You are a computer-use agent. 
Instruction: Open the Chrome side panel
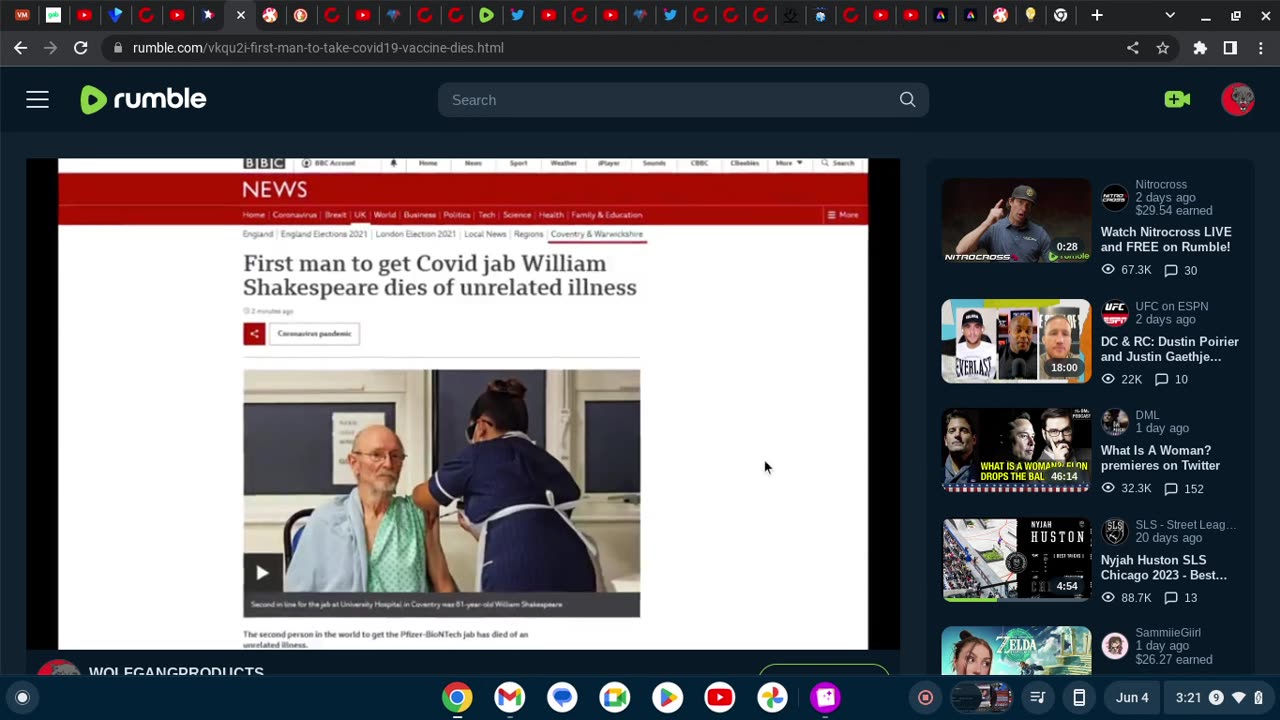pyautogui.click(x=1230, y=47)
